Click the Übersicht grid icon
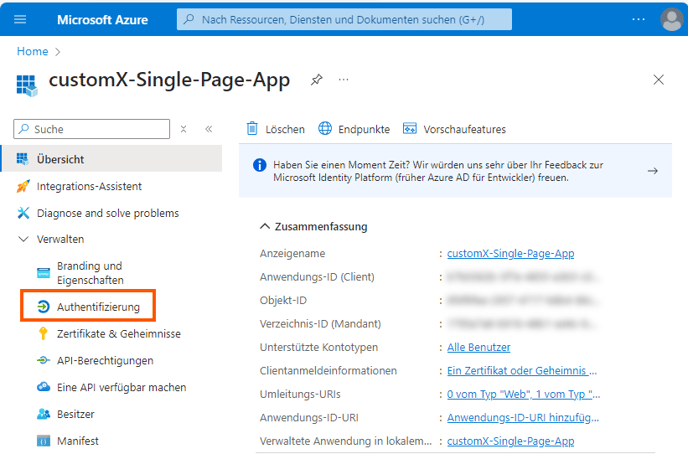Screen dimensions: 688x454 coord(22,159)
